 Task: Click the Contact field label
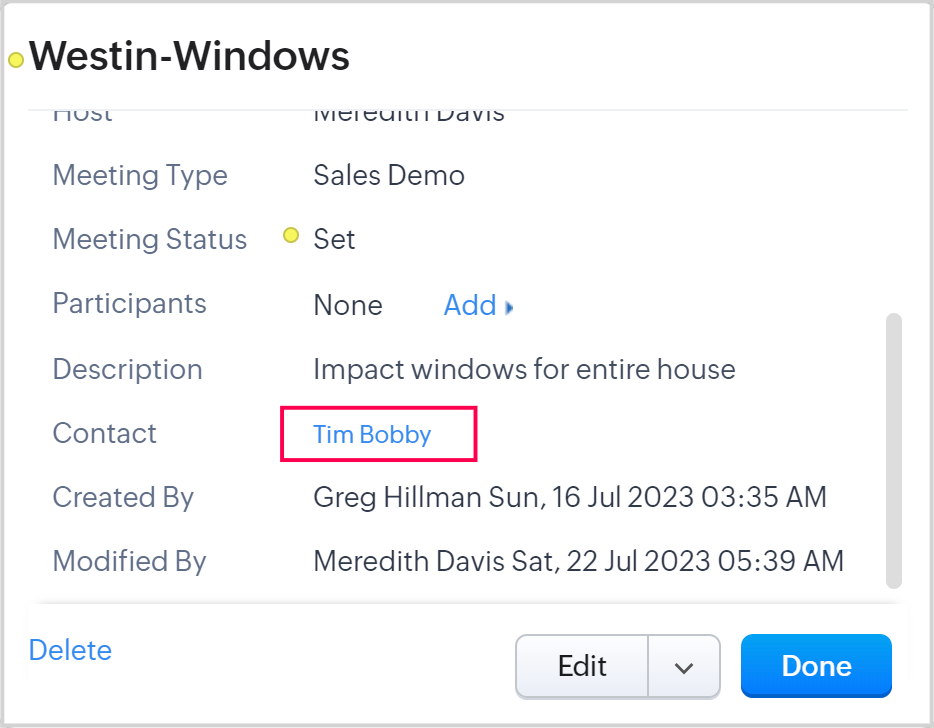pos(105,433)
